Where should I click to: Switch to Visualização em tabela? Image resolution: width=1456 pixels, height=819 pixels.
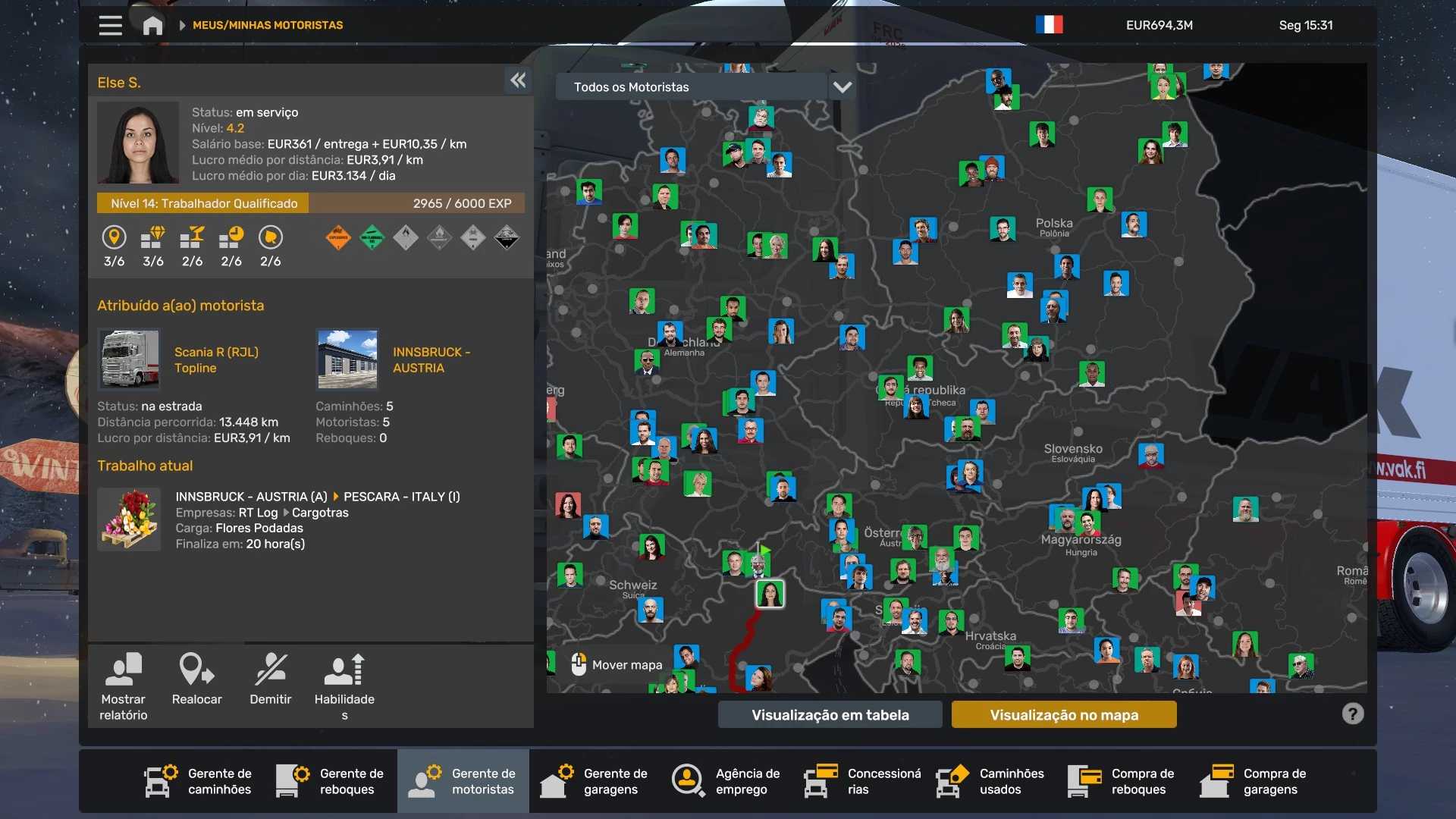tap(830, 714)
